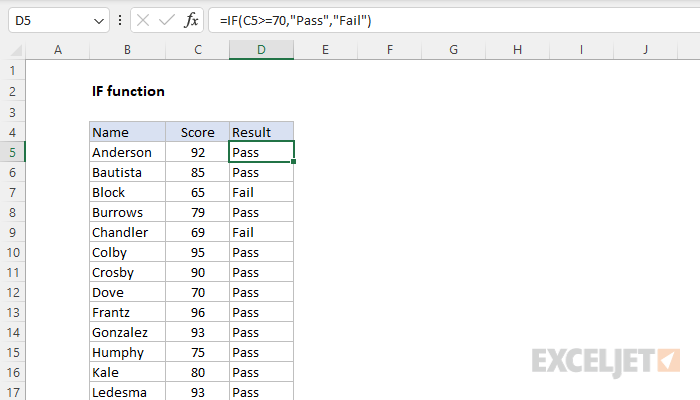
Task: Select the cell containing Chandler
Action: click(127, 232)
